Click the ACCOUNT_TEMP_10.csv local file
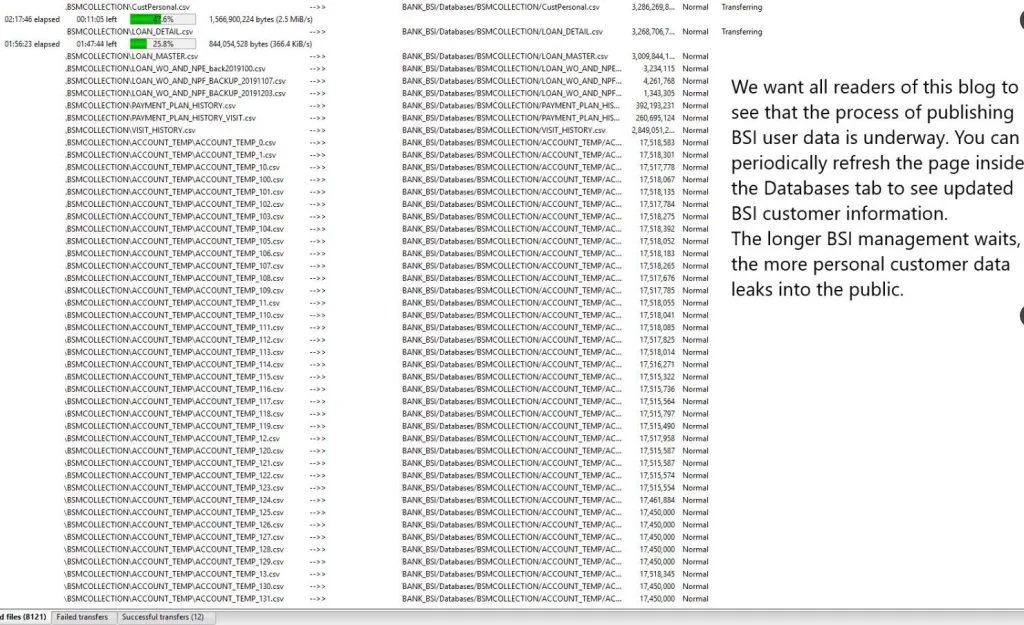 point(172,167)
